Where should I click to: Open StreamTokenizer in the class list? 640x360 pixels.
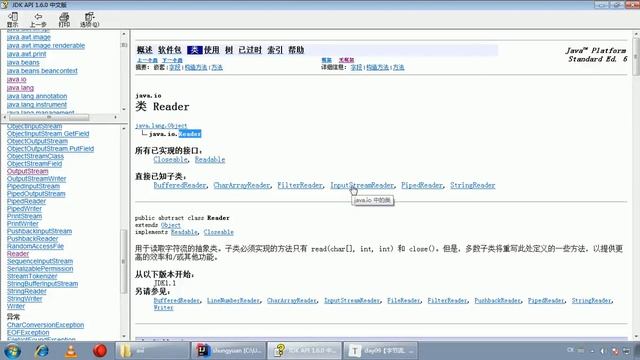click(x=32, y=276)
